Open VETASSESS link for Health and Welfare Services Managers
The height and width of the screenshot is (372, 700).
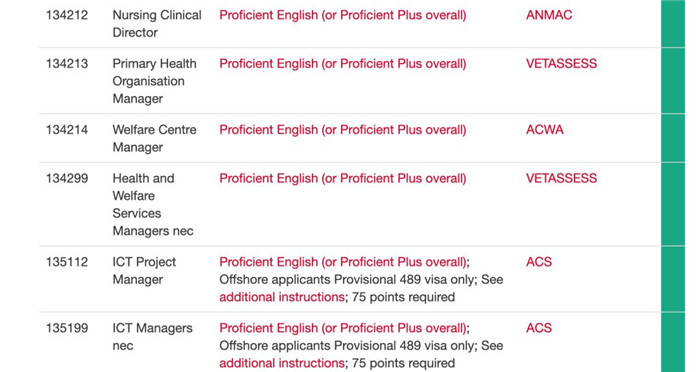(x=561, y=179)
